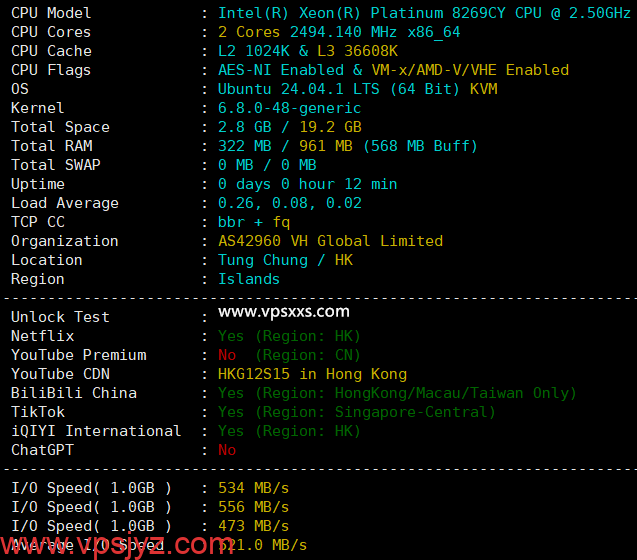637x560 pixels.
Task: Click the 'Netflix' label
Action: (42, 336)
